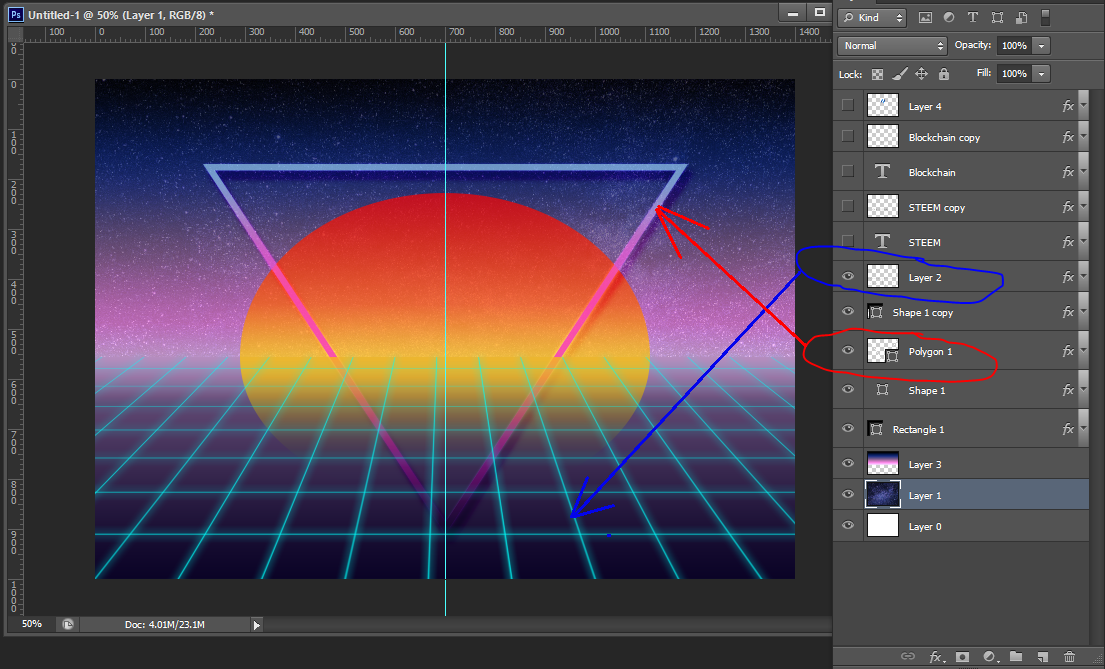
Task: Show the Blockchain text layer
Action: 848,171
